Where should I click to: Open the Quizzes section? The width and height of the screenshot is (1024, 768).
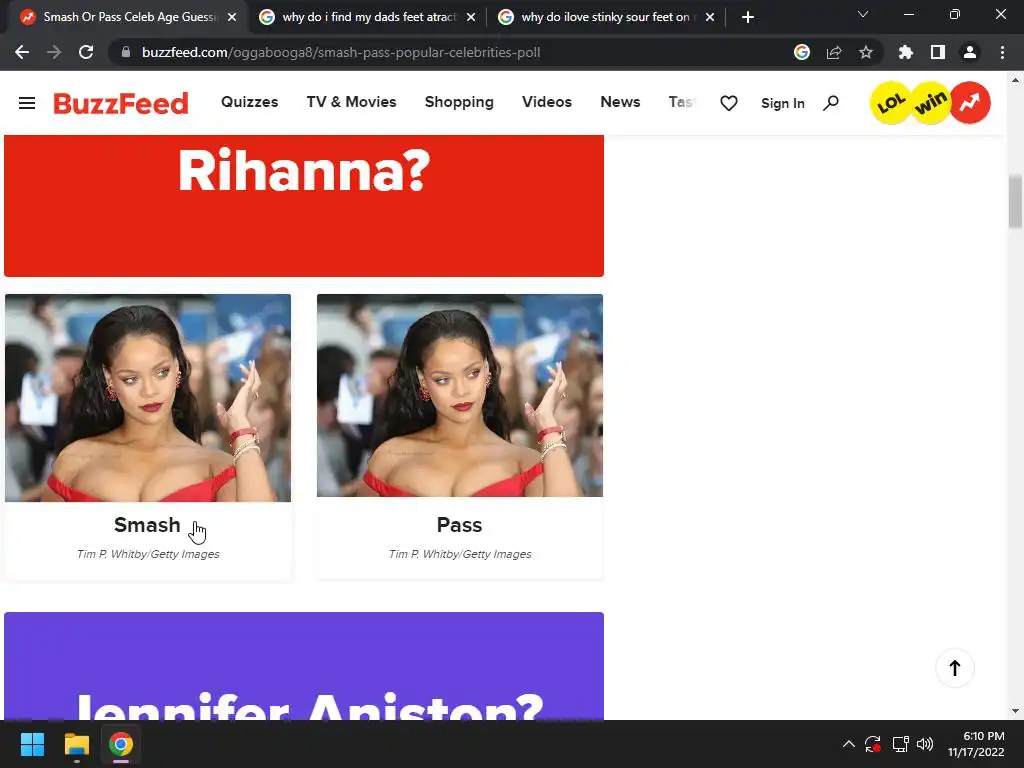click(249, 102)
